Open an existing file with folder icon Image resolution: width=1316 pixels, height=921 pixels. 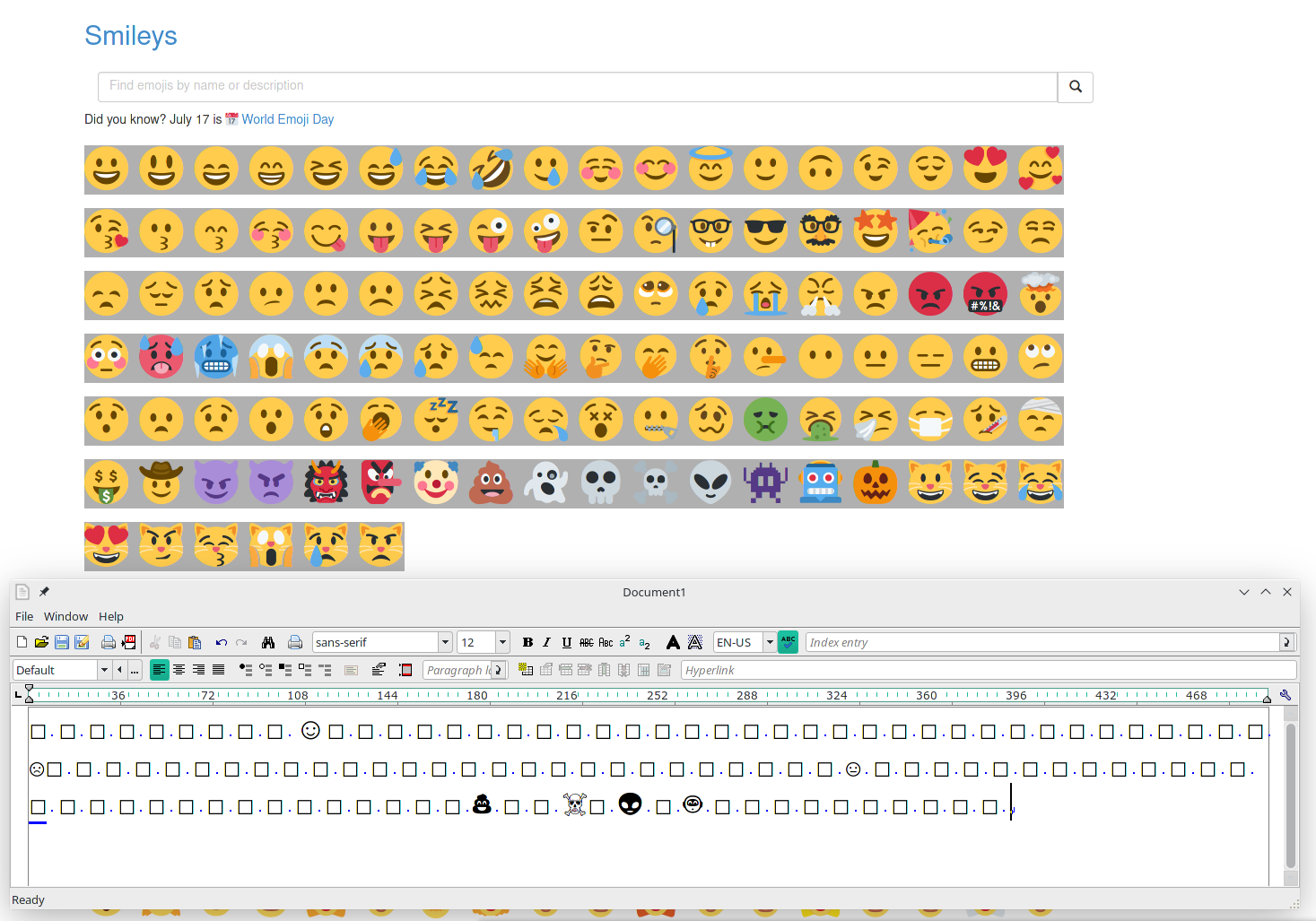(41, 642)
